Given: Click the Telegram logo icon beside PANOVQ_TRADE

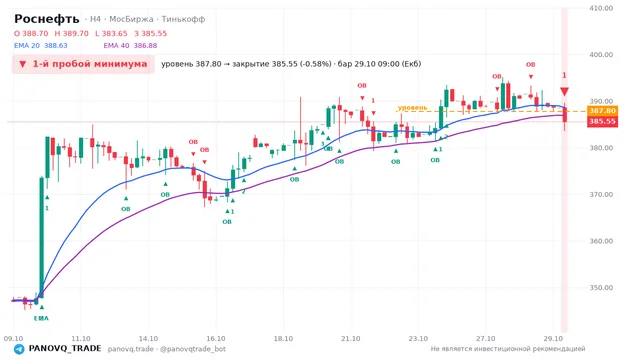Looking at the screenshot, I should [x=19, y=349].
